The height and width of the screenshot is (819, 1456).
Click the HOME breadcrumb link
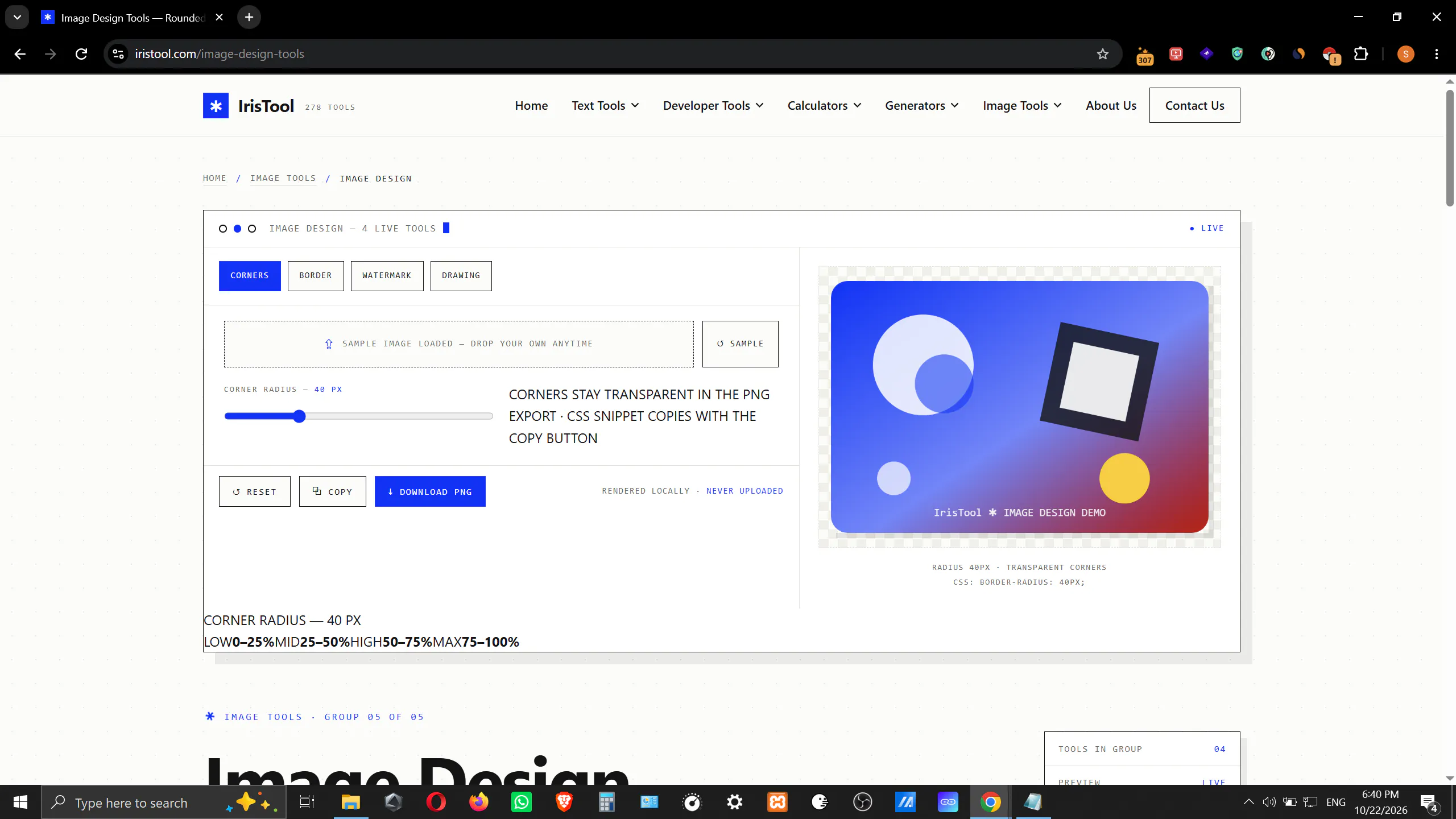pos(214,179)
